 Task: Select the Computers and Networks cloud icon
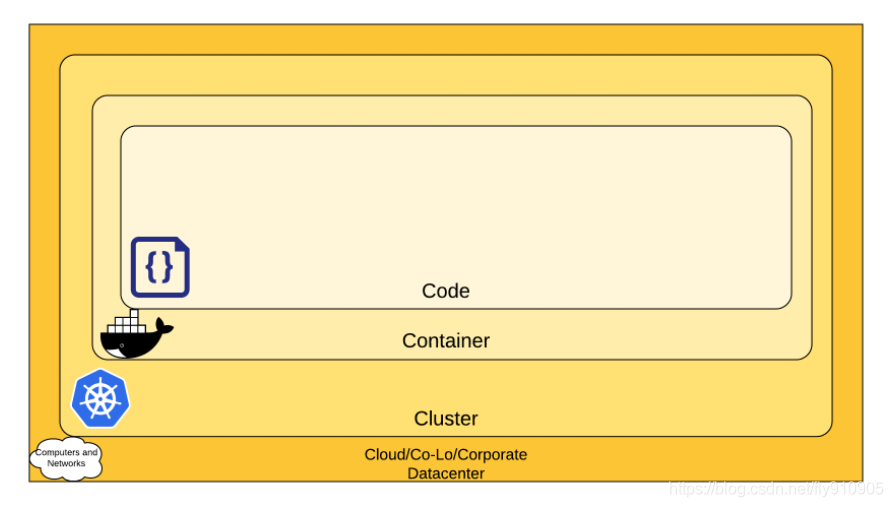(68, 458)
